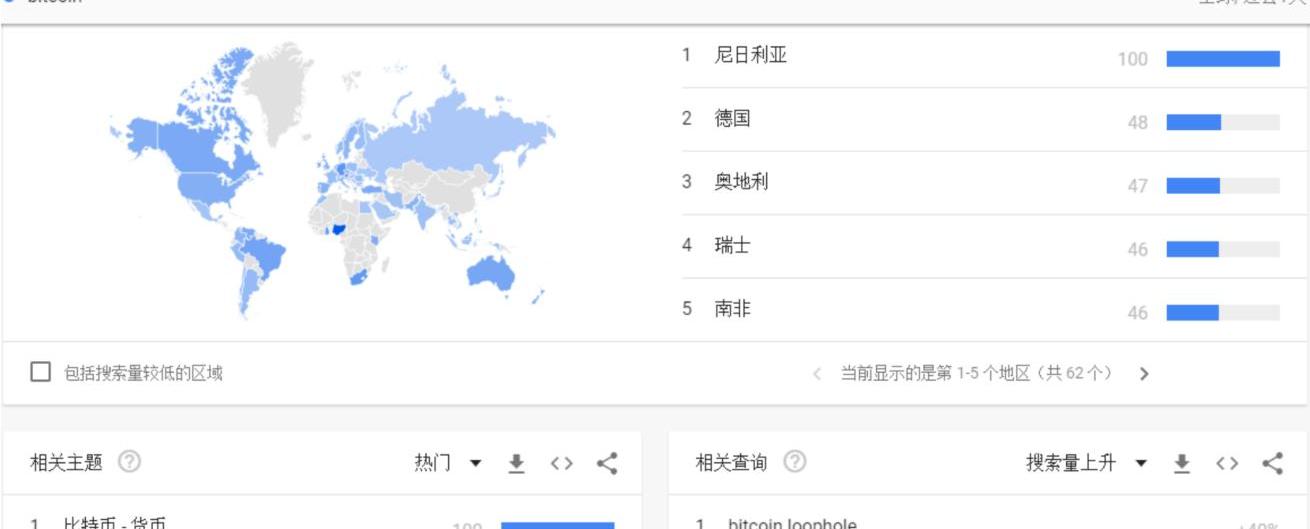Download the 相关主题 data as CSV

(516, 463)
